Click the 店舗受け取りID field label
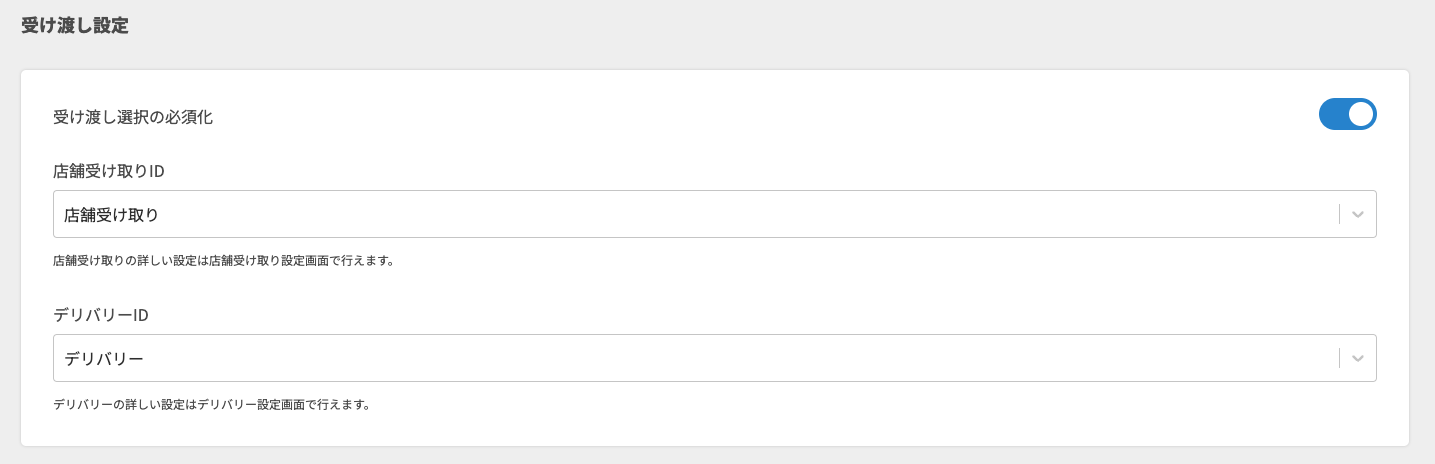 108,171
